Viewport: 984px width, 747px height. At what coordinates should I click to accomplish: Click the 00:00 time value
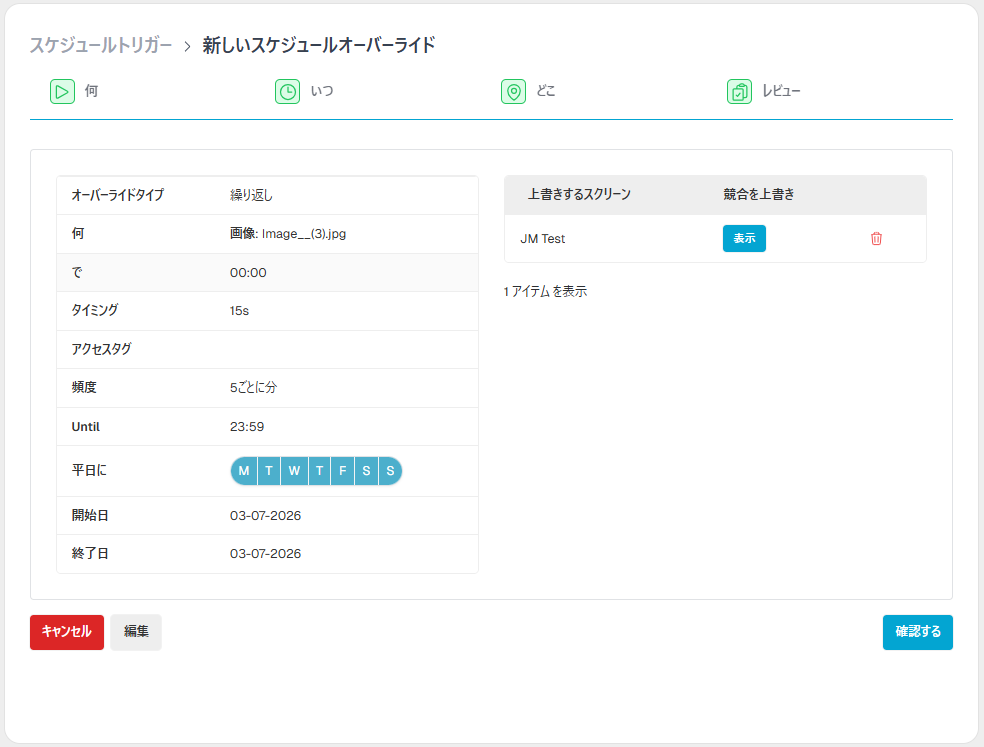[x=248, y=273]
